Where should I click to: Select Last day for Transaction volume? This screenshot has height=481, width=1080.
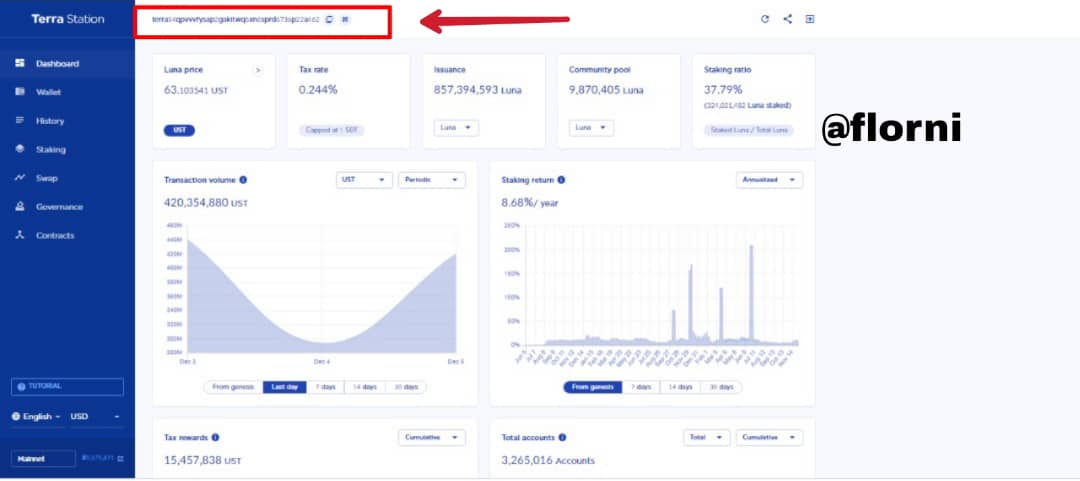[284, 387]
